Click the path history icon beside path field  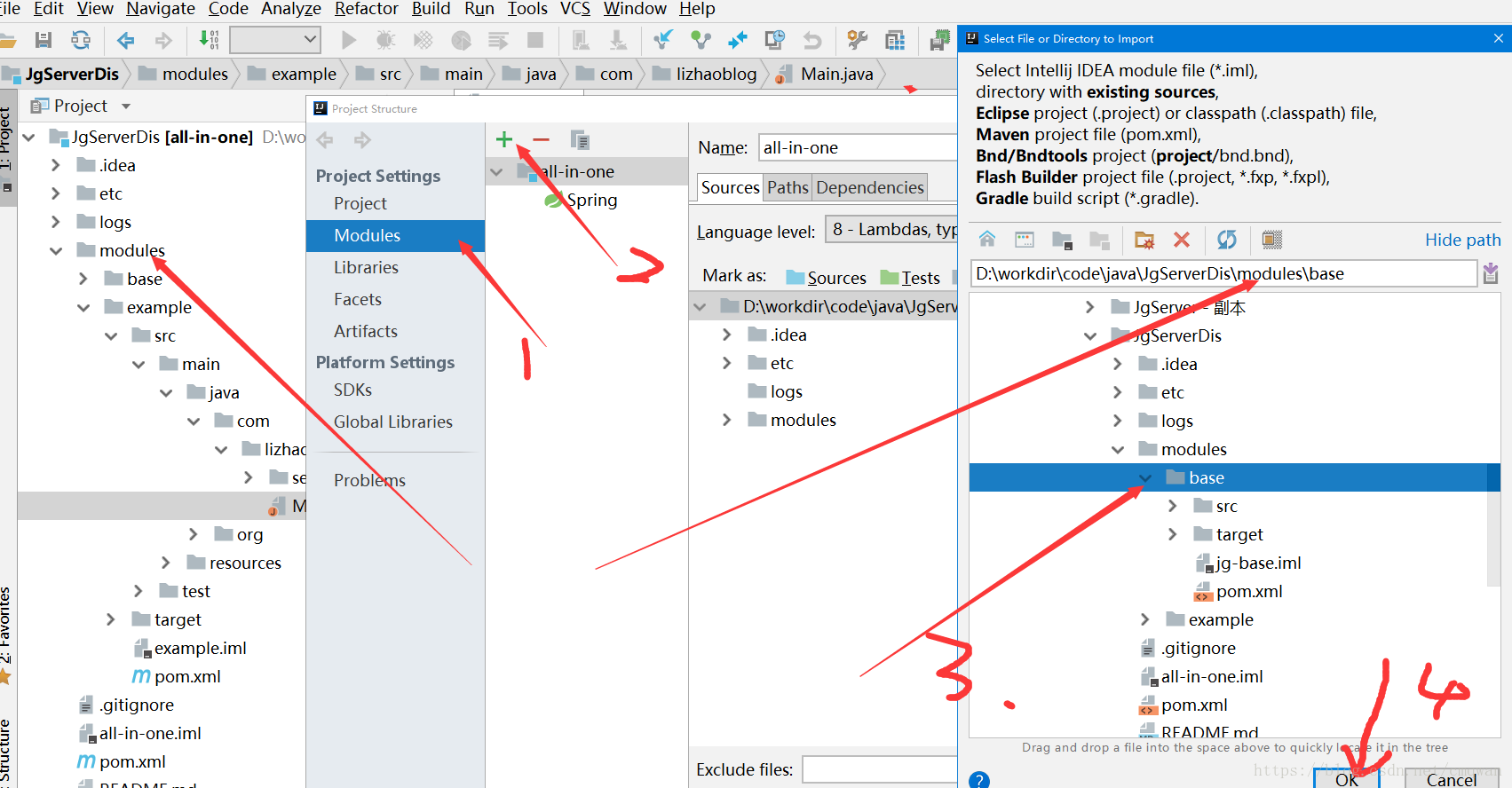[x=1491, y=273]
